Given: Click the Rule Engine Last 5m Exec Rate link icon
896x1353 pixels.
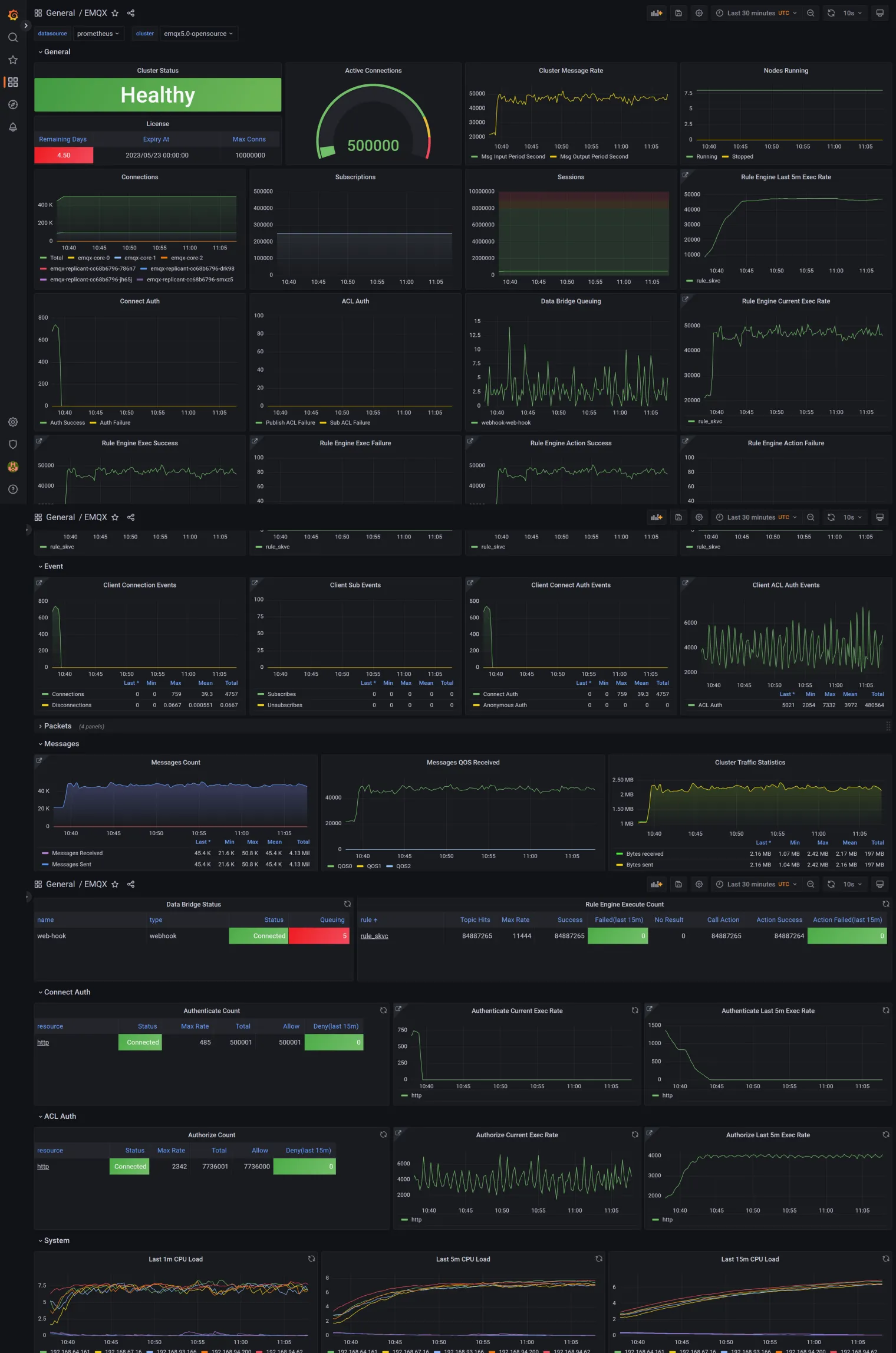Looking at the screenshot, I should [x=686, y=175].
